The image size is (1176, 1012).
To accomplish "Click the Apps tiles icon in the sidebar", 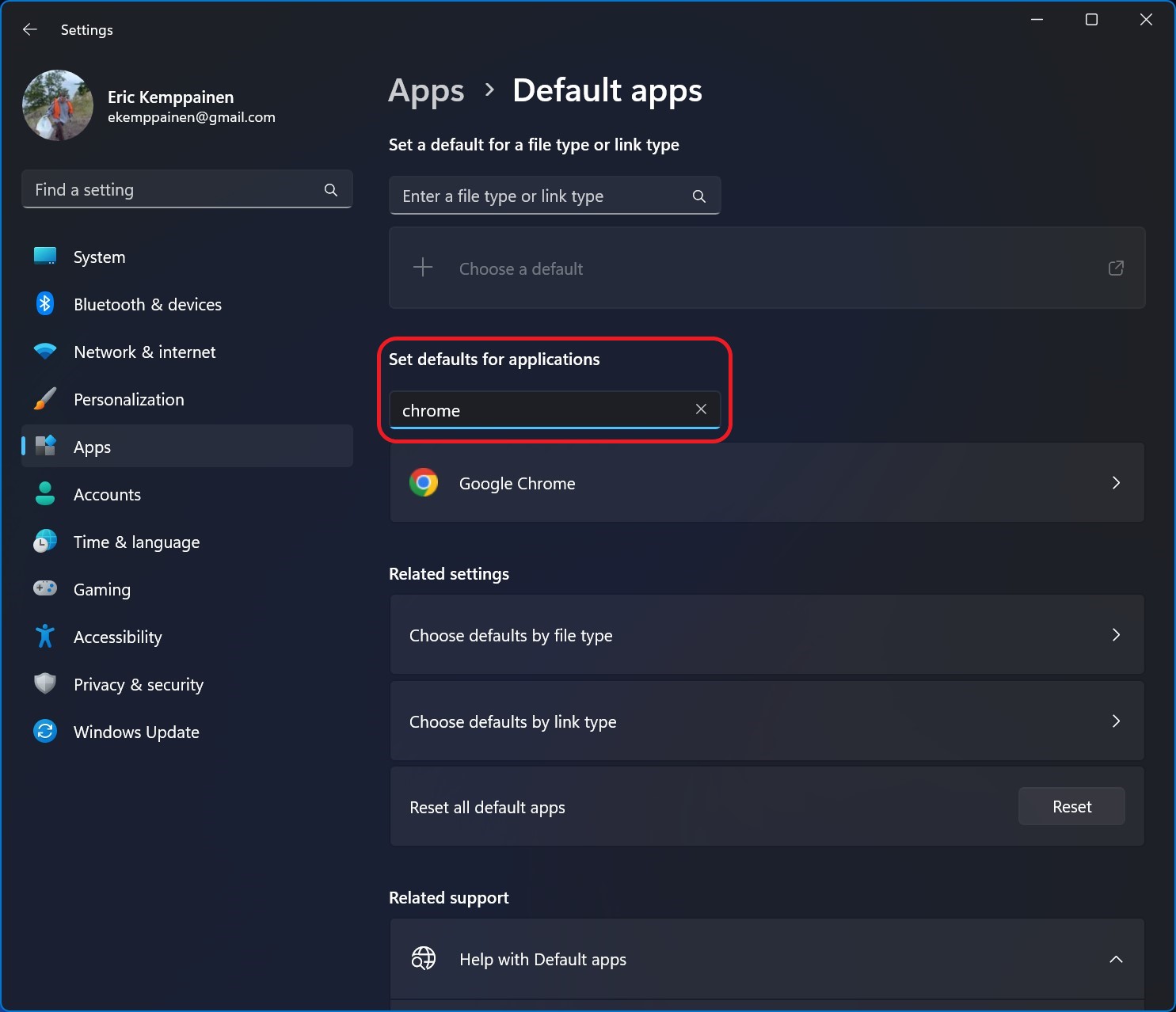I will tap(46, 446).
